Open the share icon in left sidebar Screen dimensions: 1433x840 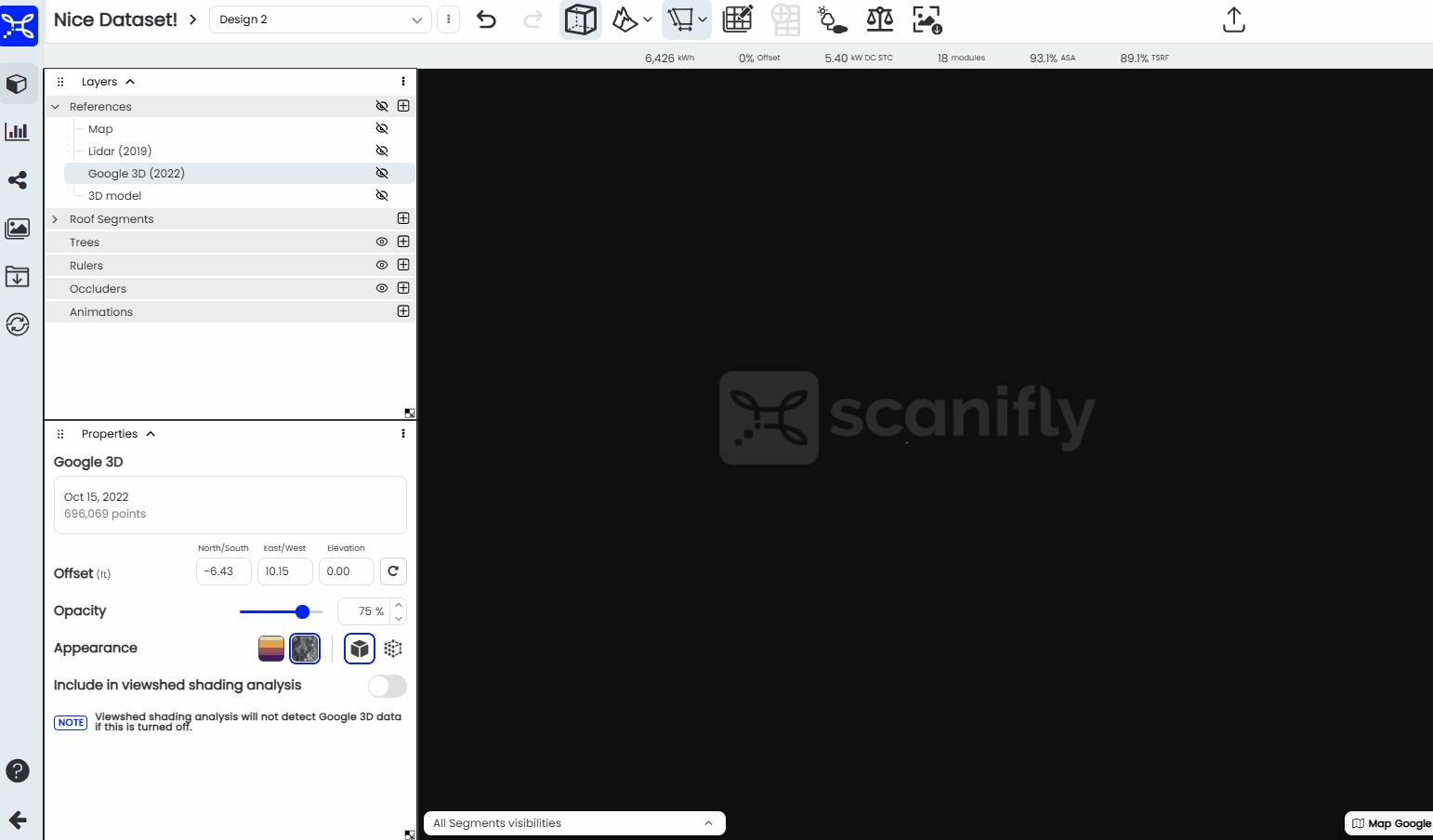(x=18, y=180)
